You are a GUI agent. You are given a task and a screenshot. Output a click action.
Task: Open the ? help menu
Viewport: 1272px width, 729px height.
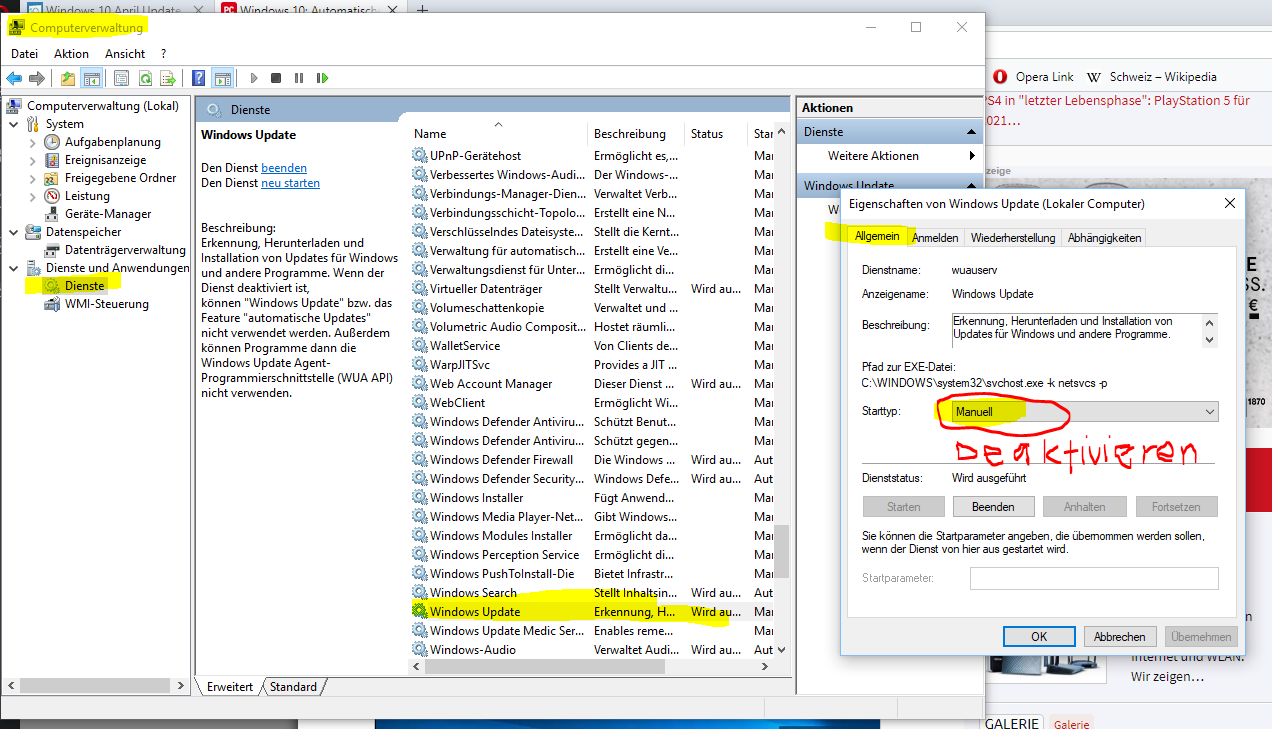click(163, 54)
